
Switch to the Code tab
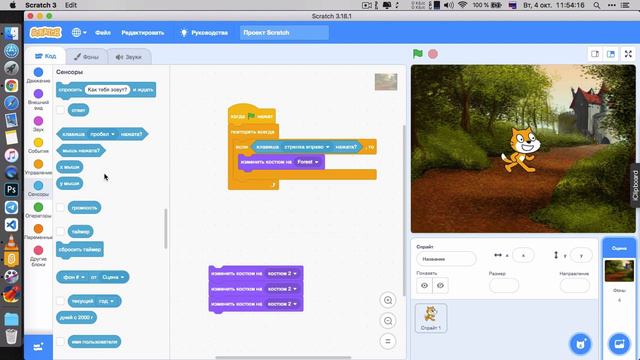point(46,56)
